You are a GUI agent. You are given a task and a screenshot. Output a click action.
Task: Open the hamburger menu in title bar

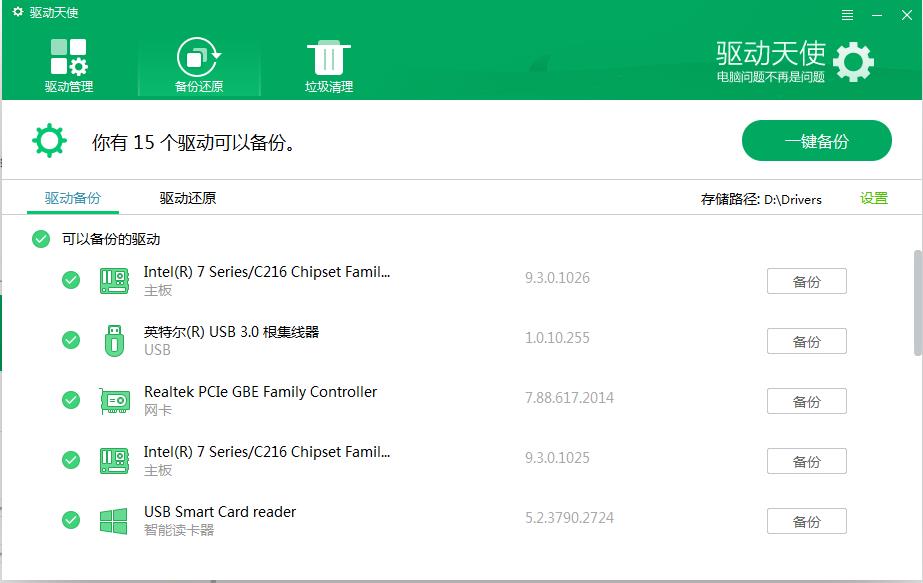(847, 15)
